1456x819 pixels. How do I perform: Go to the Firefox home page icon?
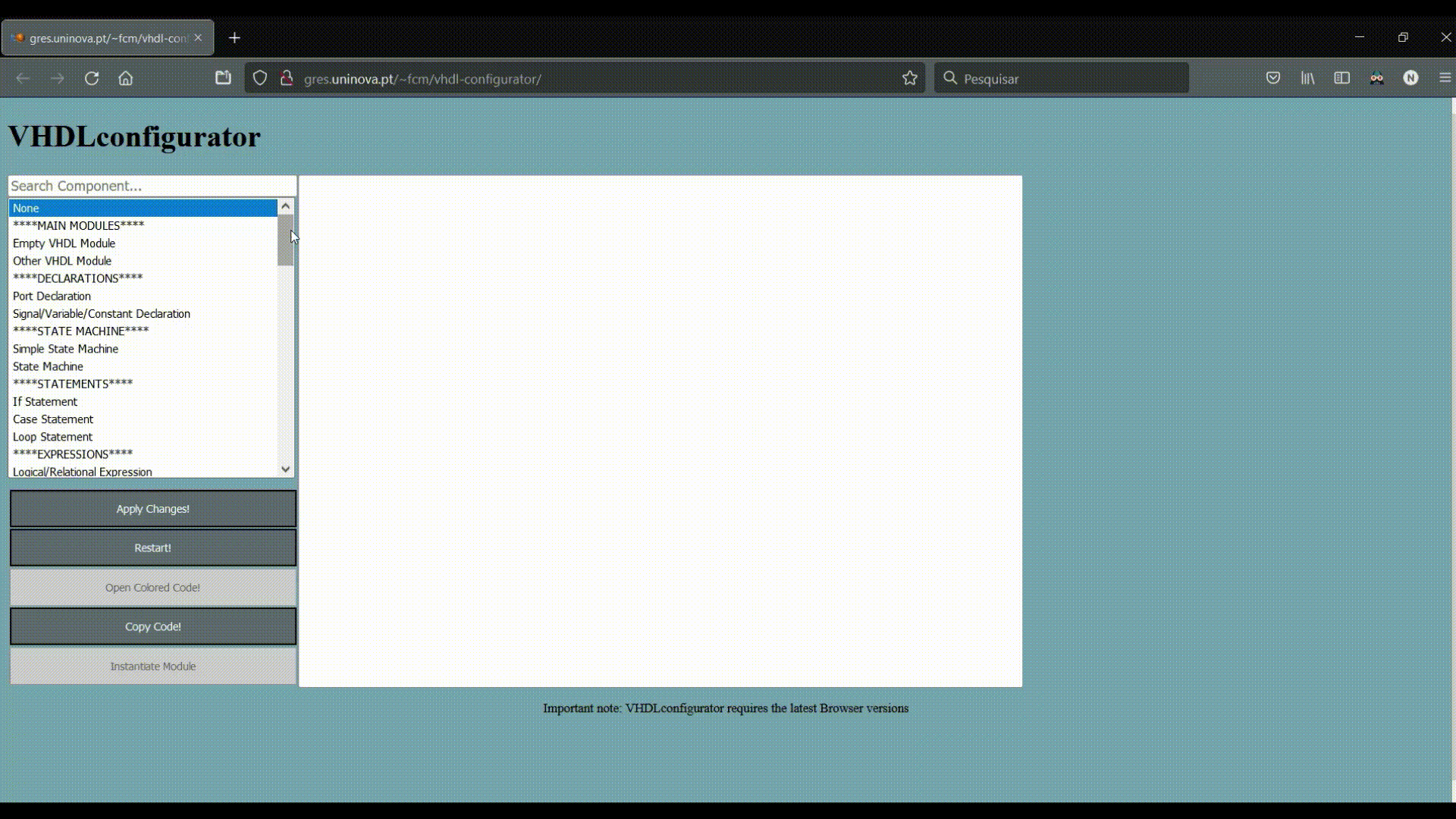click(126, 78)
